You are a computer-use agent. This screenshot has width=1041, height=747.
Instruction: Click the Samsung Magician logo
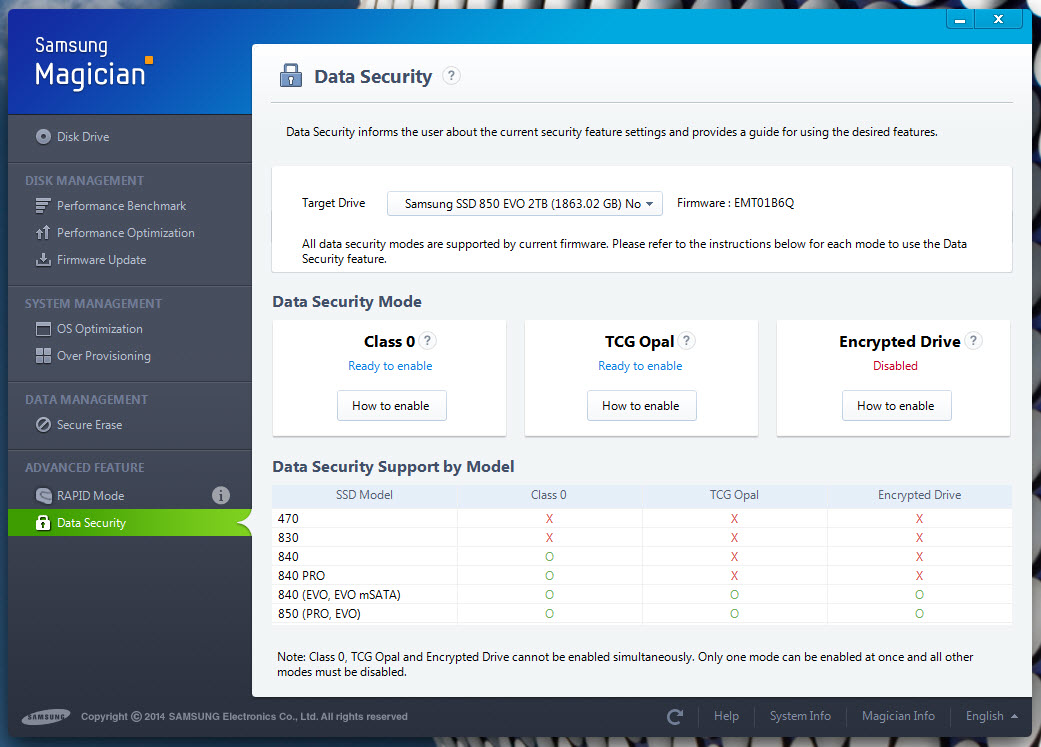tap(93, 62)
